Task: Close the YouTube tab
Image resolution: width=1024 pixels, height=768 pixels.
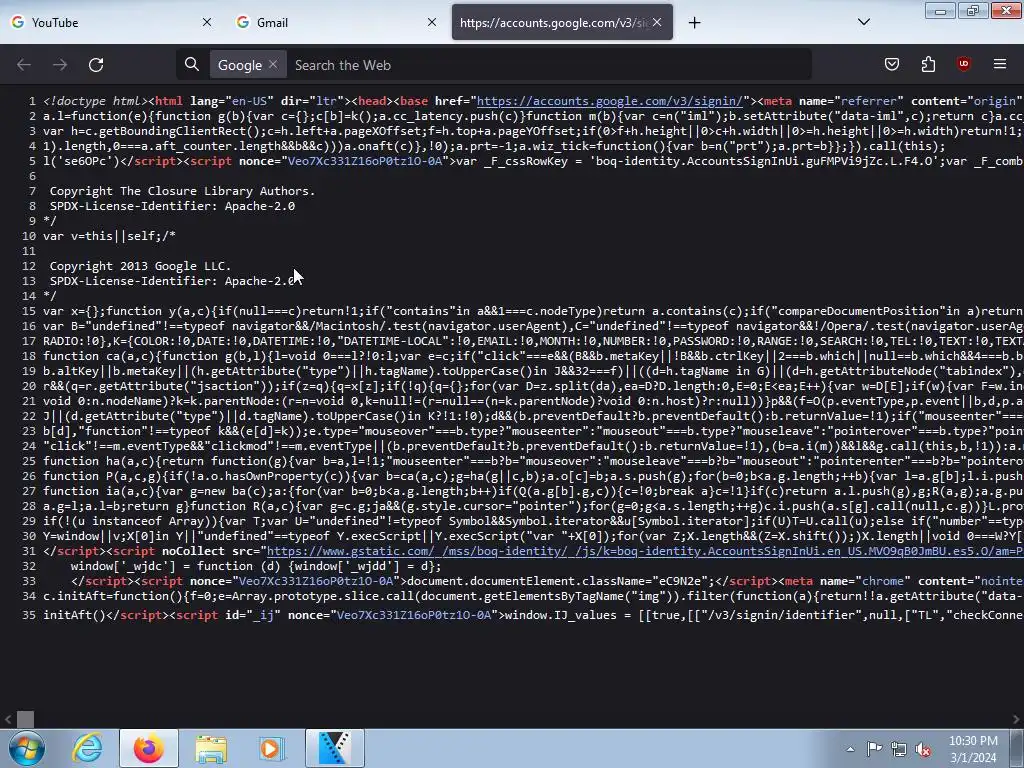Action: coord(207,22)
